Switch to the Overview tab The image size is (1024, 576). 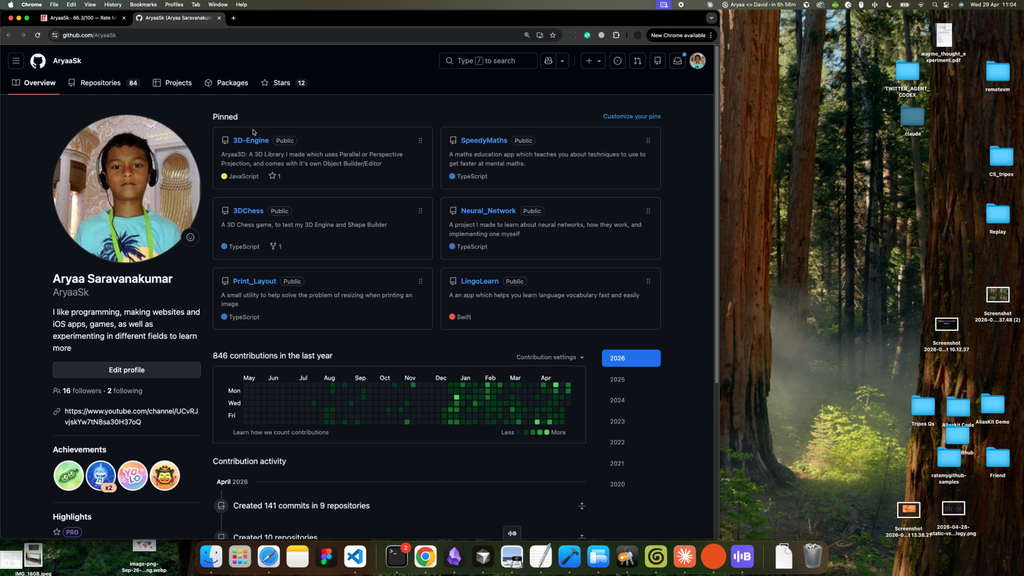click(x=34, y=83)
